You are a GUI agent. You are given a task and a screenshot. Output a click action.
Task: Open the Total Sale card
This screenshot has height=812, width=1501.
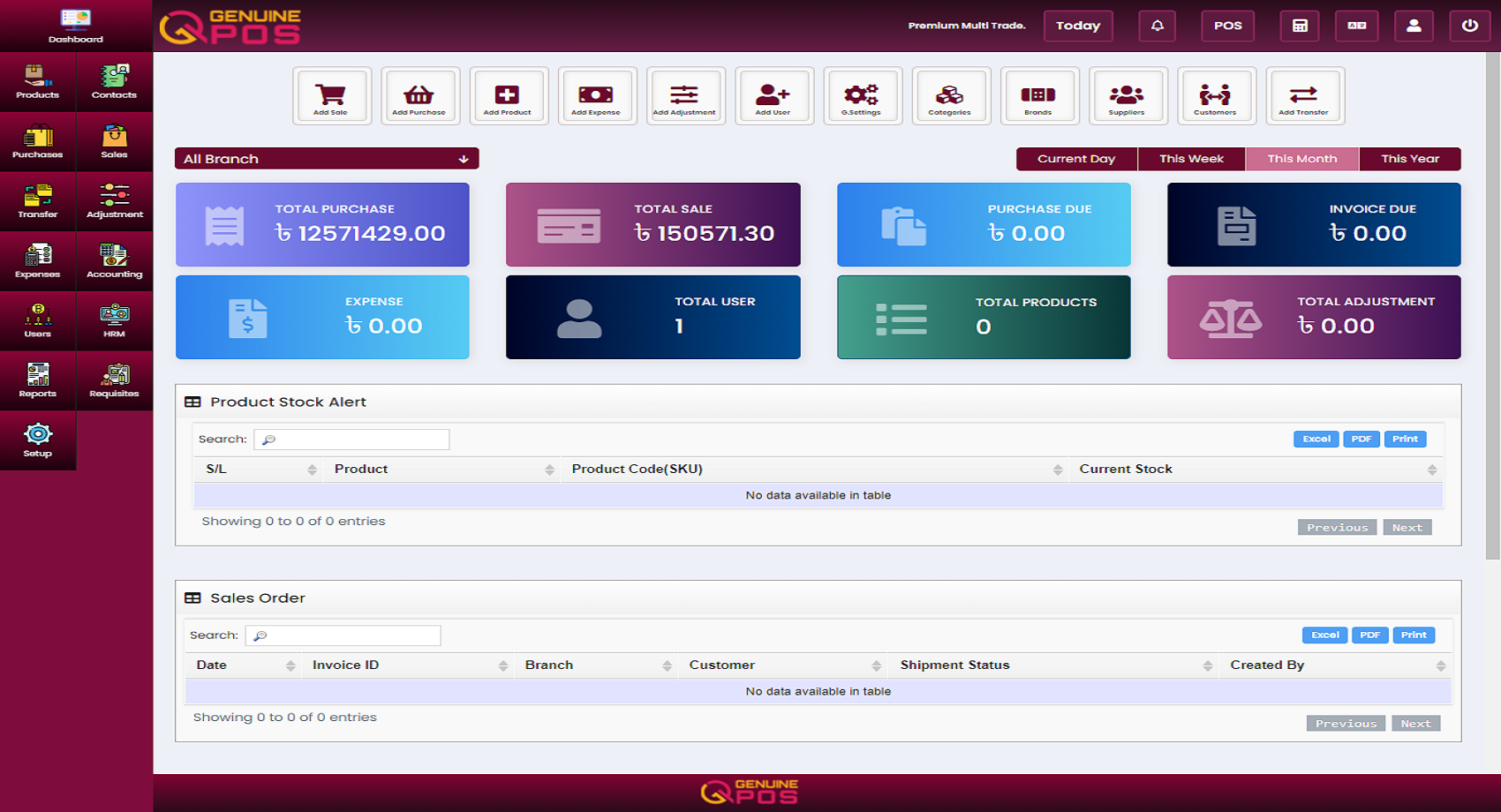click(x=653, y=225)
